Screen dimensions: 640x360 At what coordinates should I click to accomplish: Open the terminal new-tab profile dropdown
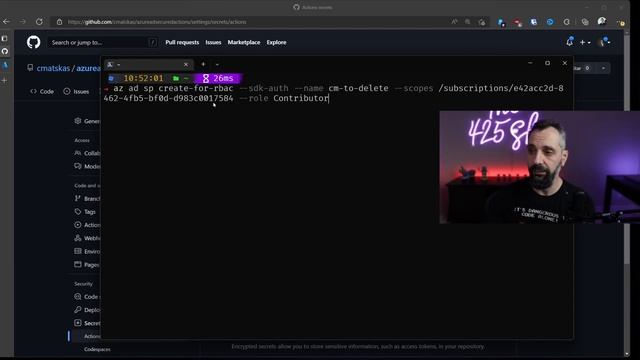[217, 64]
